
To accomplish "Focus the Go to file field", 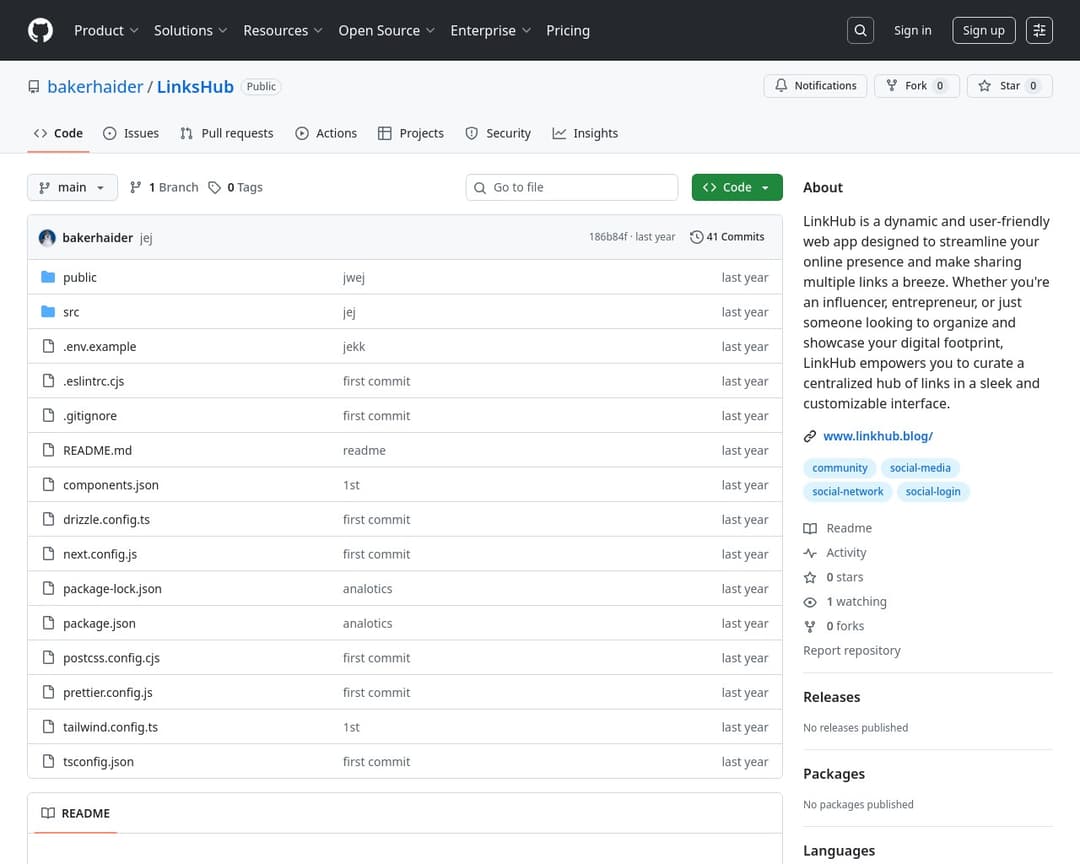I will pyautogui.click(x=572, y=187).
